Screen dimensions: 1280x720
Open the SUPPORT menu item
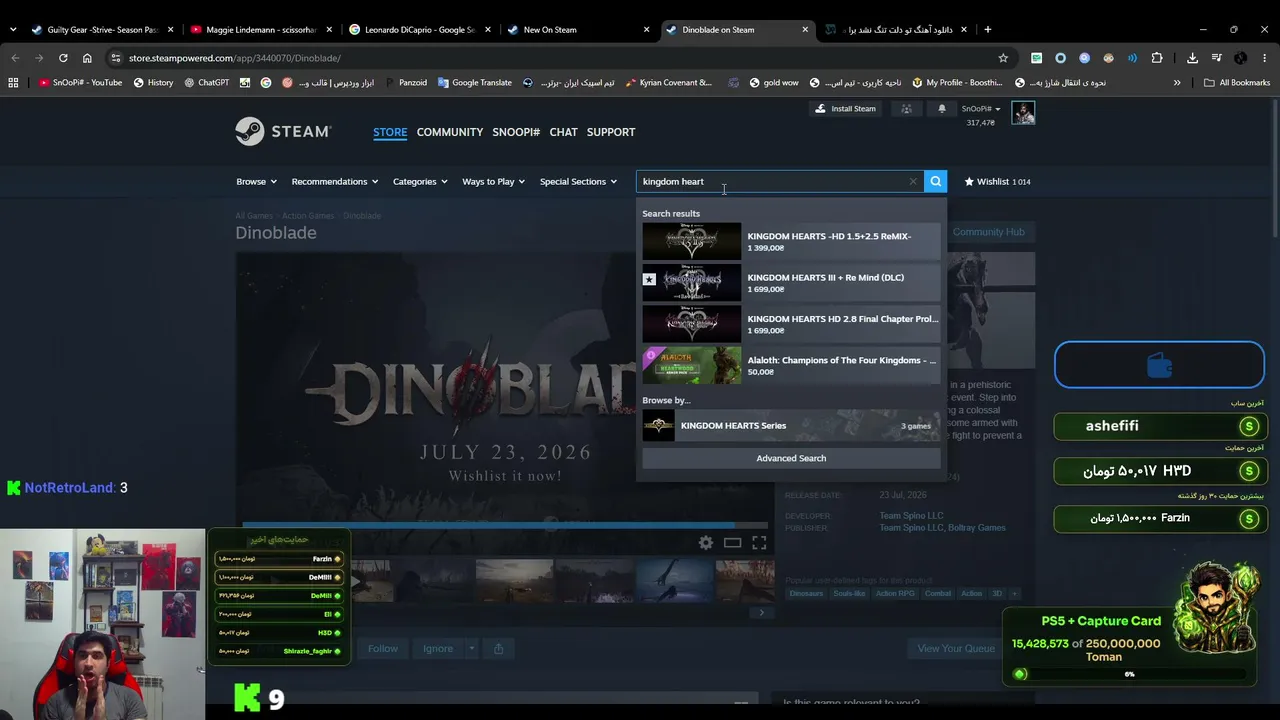[611, 132]
